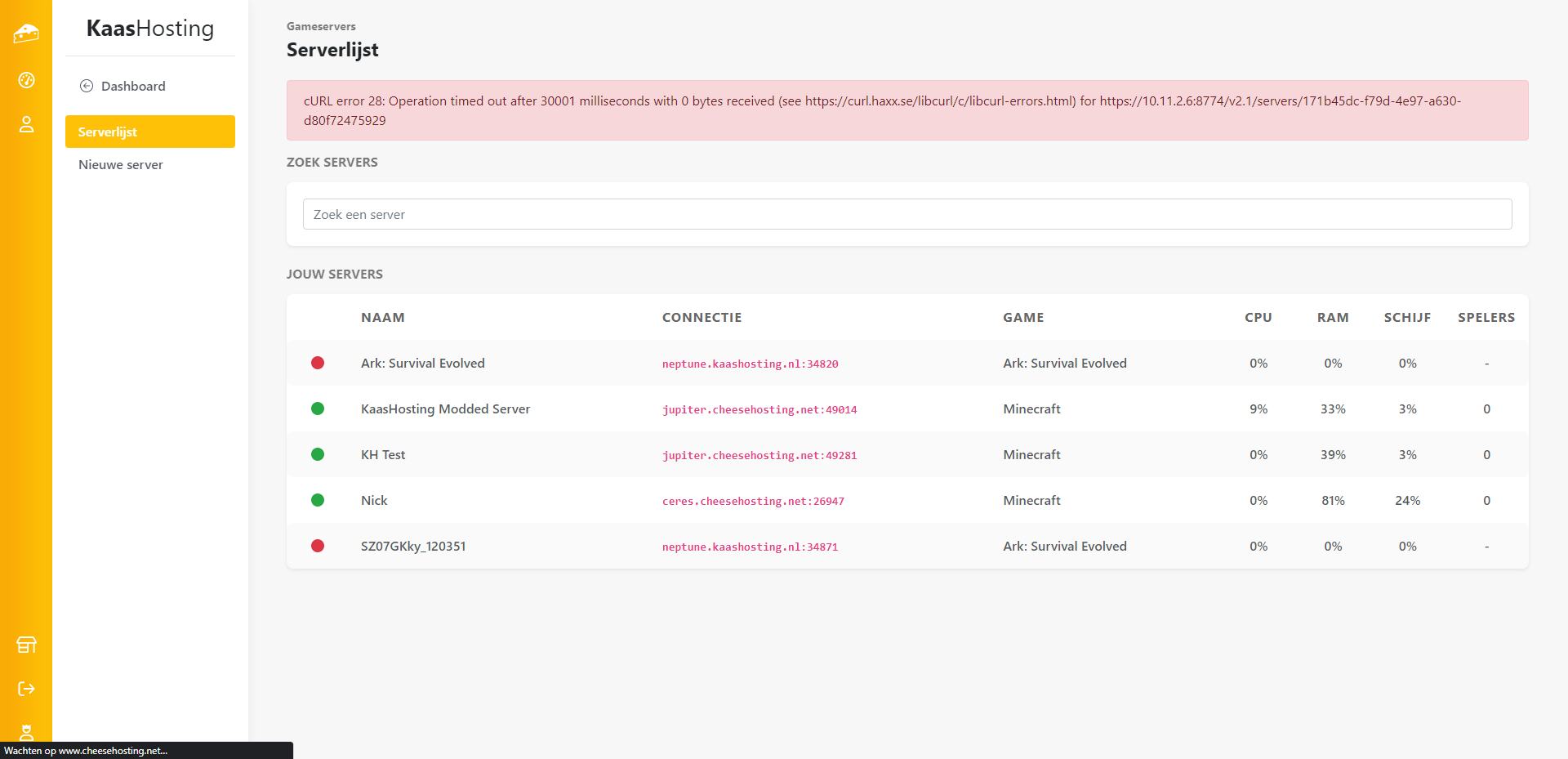The image size is (1568, 759).
Task: Click the jupiter.cheesehosting.net:49281 address
Action: pos(759,455)
